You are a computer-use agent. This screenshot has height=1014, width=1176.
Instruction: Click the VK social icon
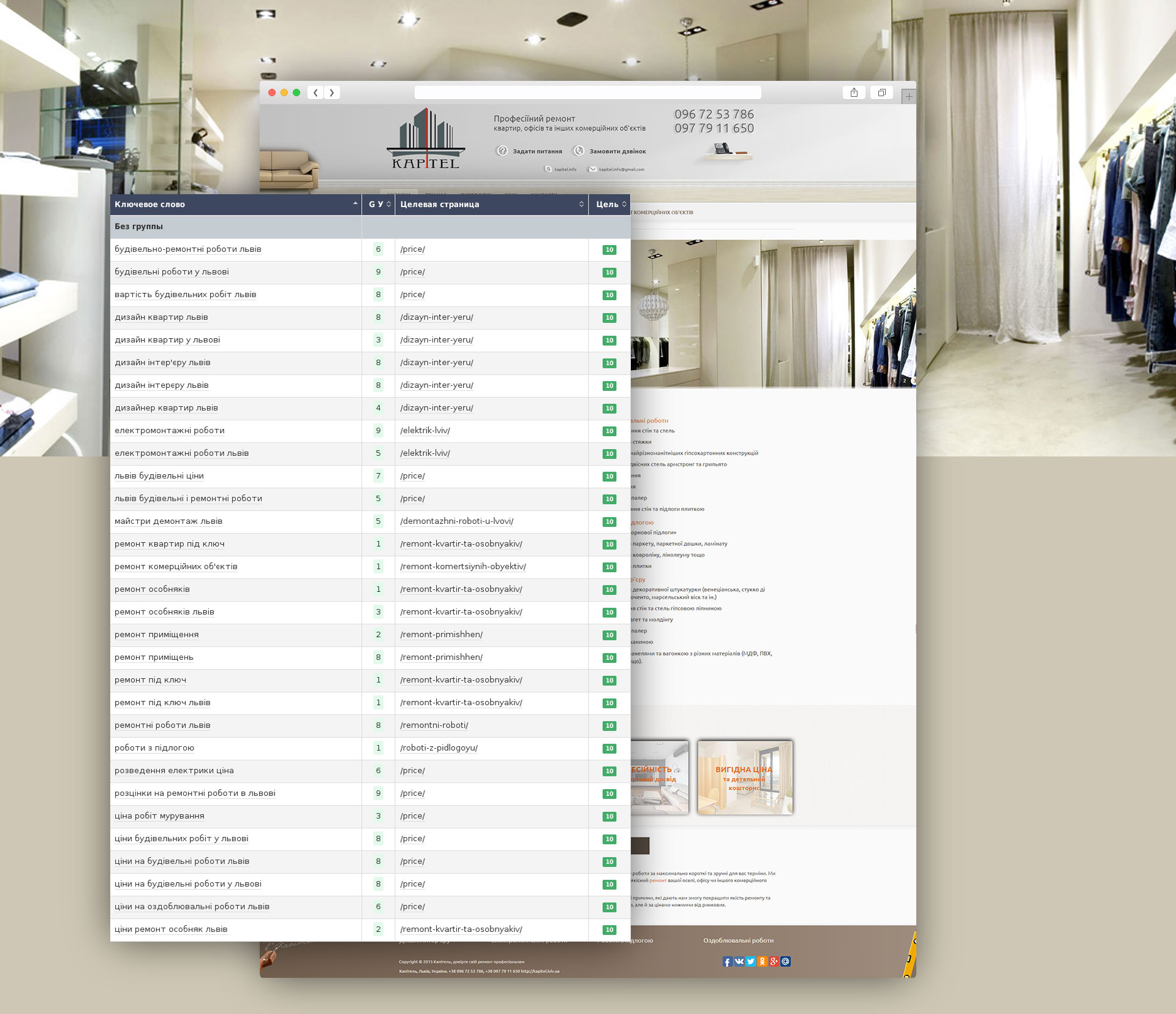tap(739, 962)
